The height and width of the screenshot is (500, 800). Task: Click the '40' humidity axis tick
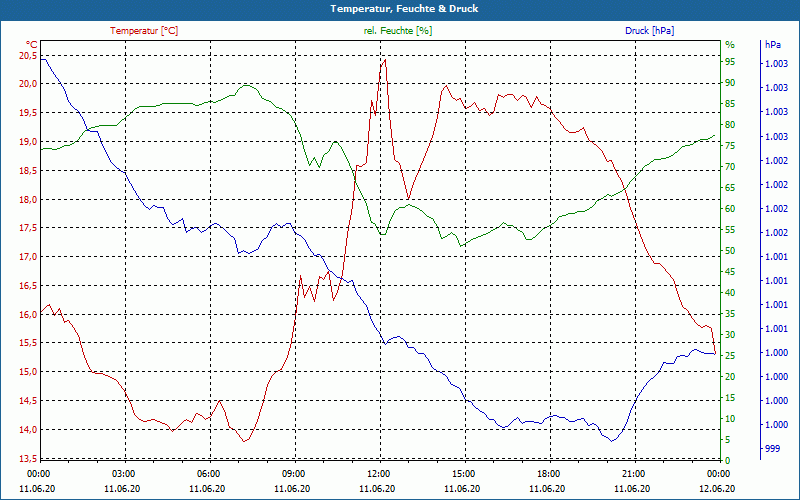[x=730, y=293]
